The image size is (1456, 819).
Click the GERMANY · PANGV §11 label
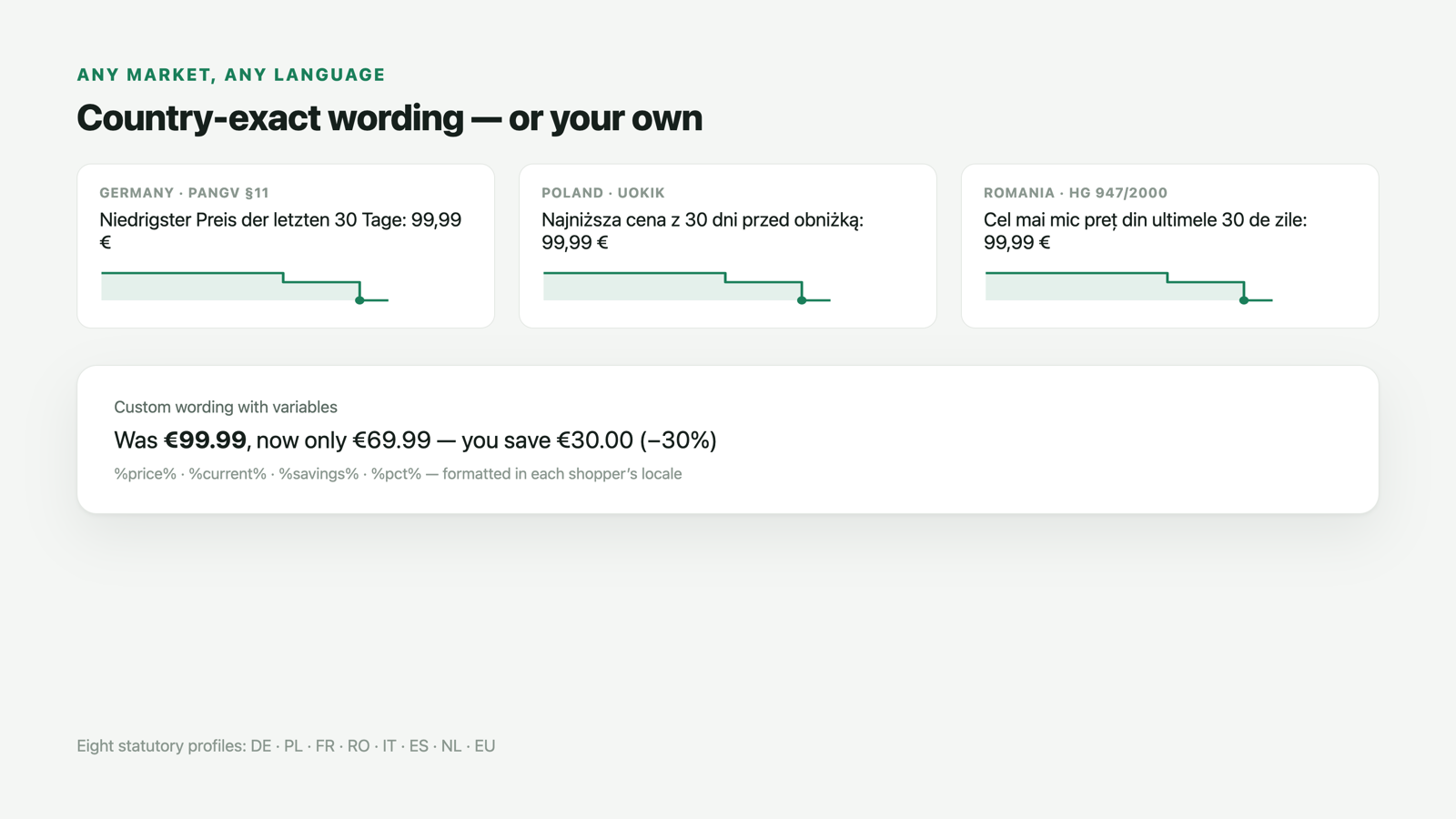184,193
